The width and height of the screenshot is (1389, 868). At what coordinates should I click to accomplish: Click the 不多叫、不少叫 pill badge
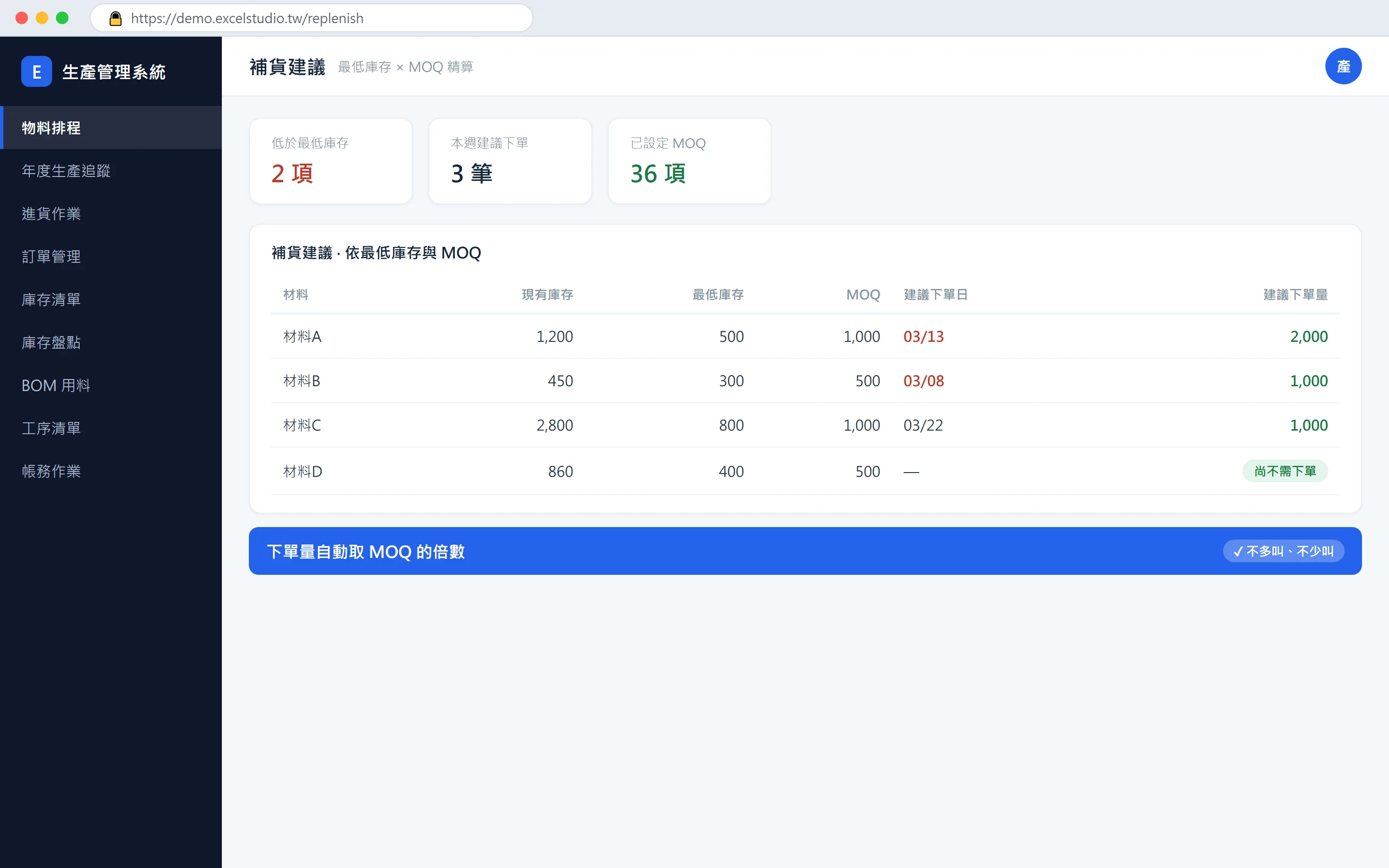click(1283, 551)
